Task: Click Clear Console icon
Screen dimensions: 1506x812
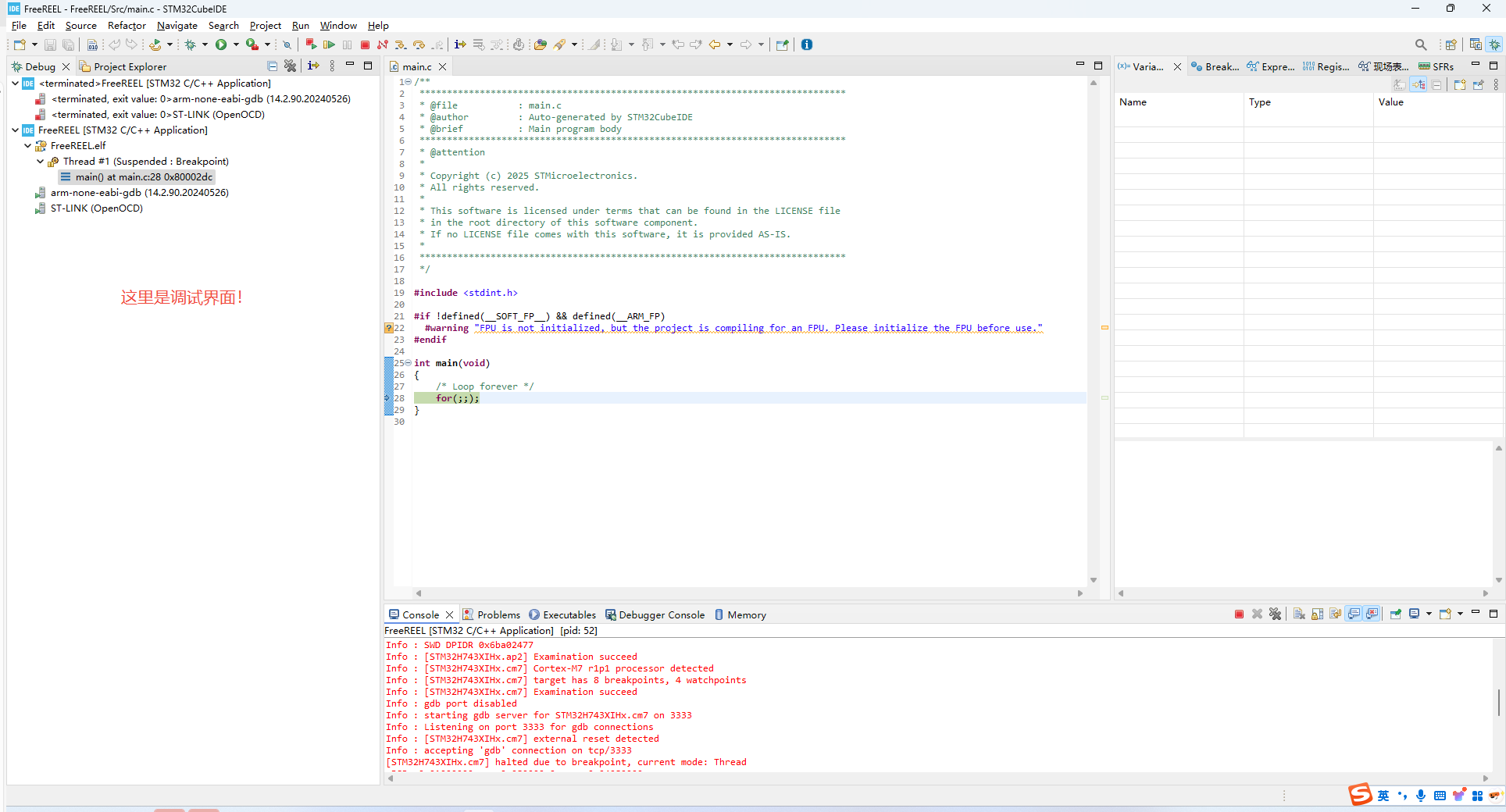Action: pos(1299,614)
